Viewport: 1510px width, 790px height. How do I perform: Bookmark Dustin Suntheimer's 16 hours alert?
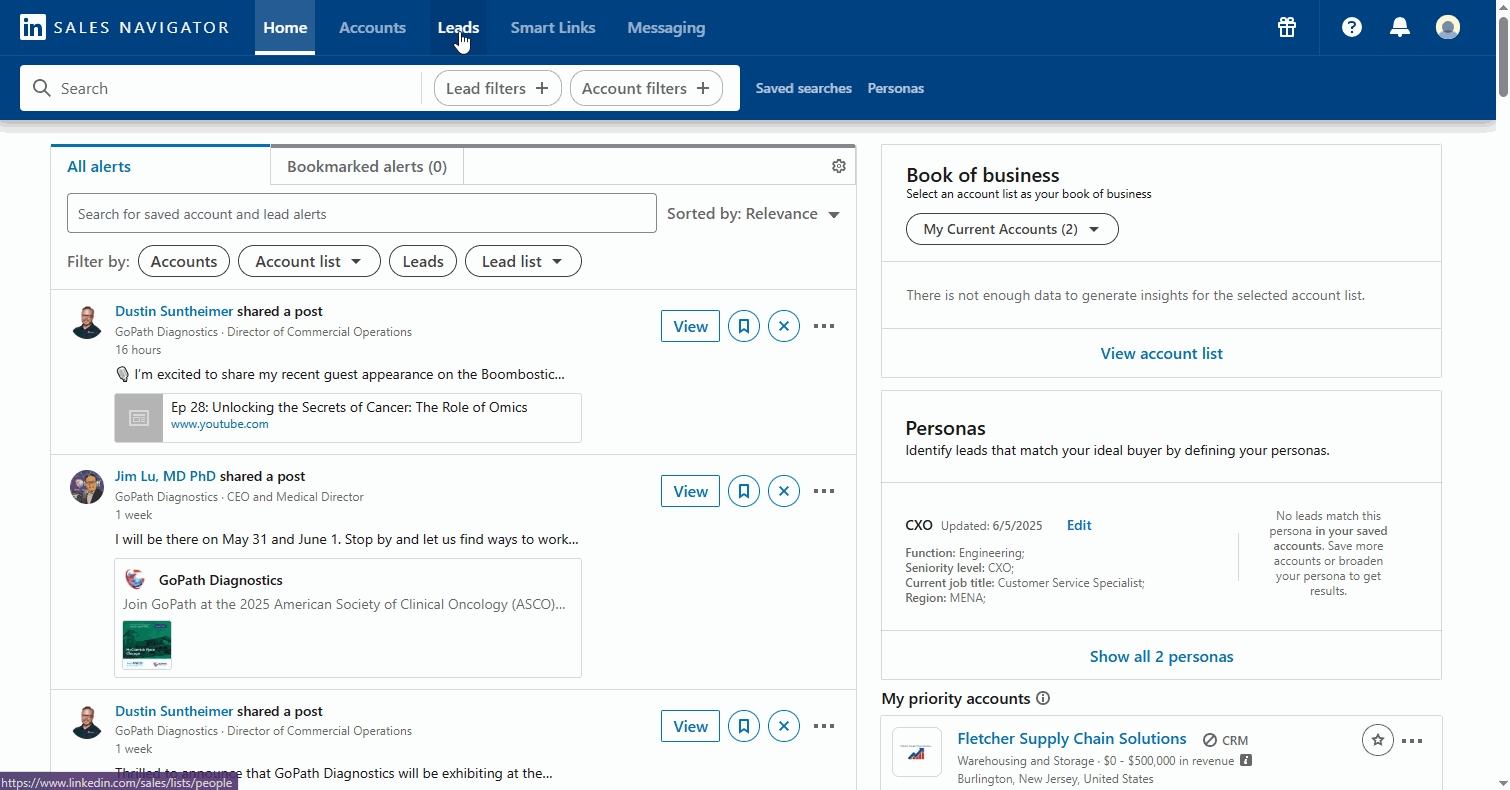[744, 326]
